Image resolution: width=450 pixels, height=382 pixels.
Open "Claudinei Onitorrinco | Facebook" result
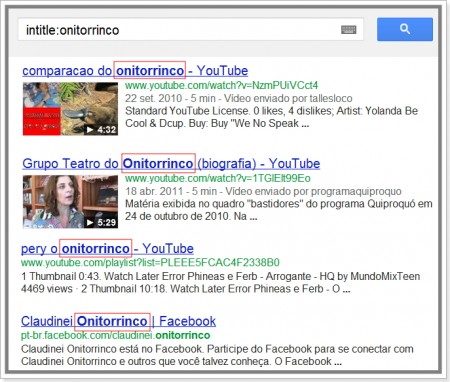pos(118,321)
